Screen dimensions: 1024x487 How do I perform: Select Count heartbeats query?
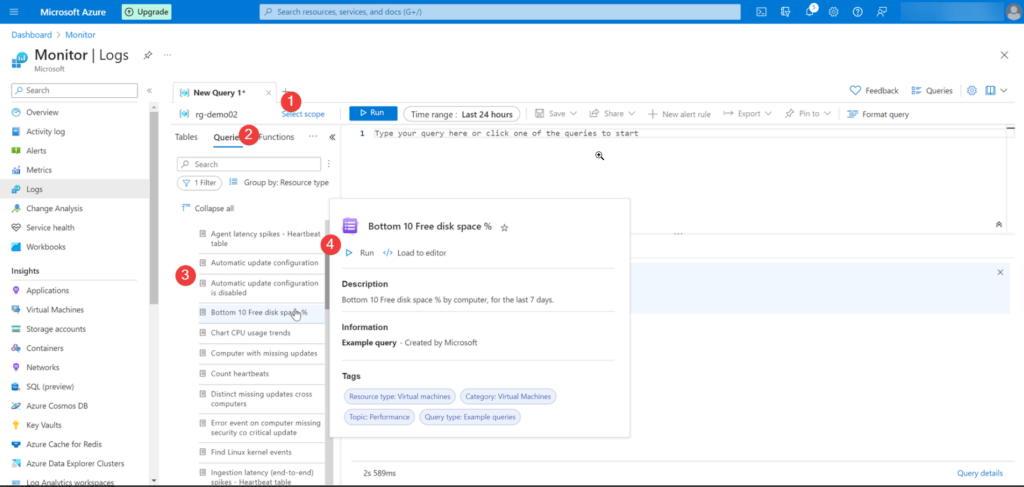coord(240,373)
